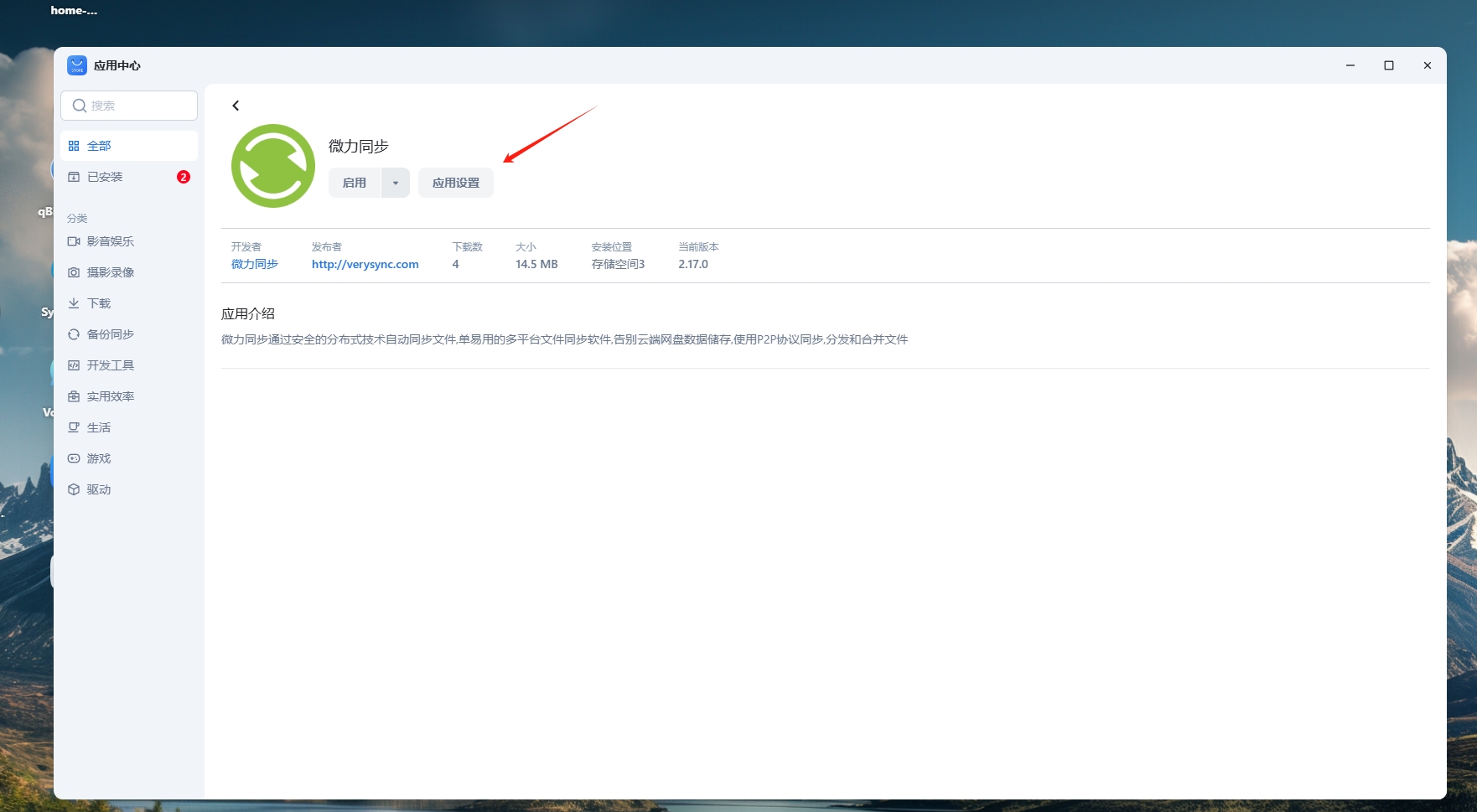This screenshot has width=1477, height=812.
Task: Open the developer link 微力同步
Action: (255, 264)
